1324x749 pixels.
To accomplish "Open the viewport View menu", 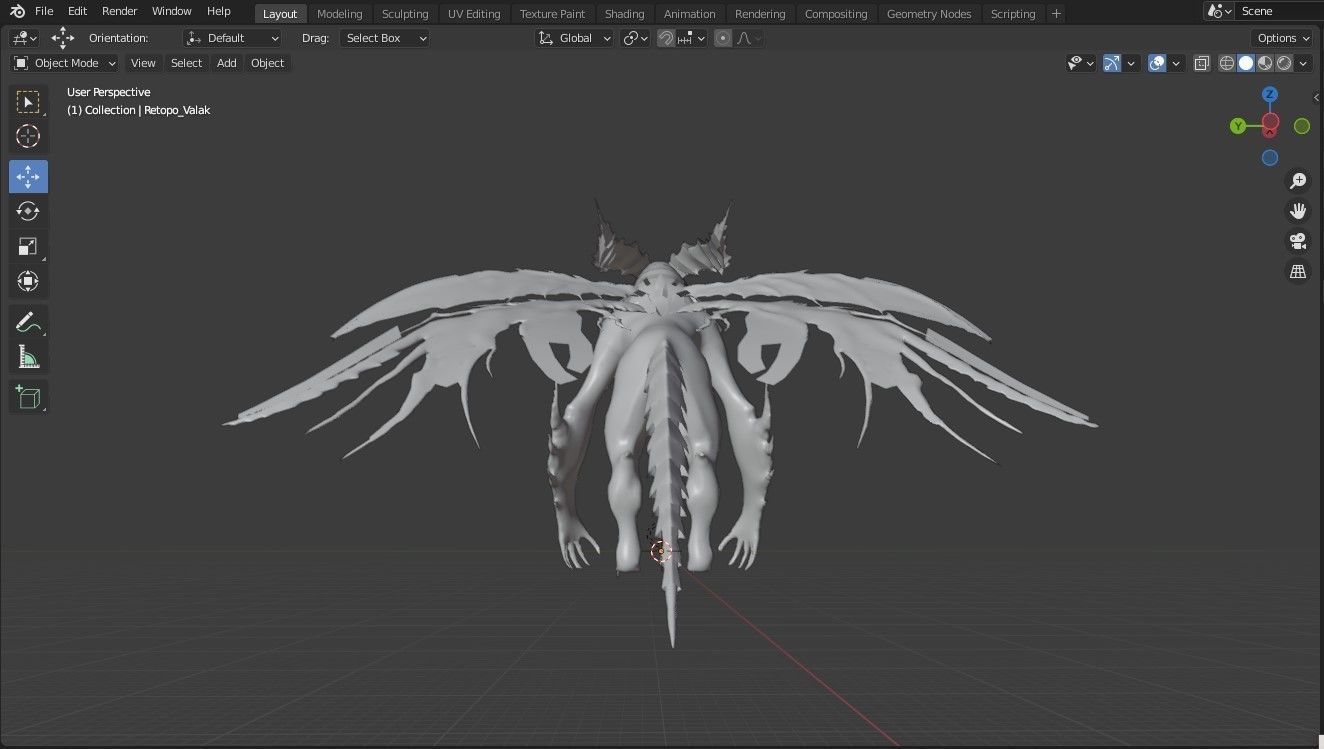I will (x=143, y=63).
